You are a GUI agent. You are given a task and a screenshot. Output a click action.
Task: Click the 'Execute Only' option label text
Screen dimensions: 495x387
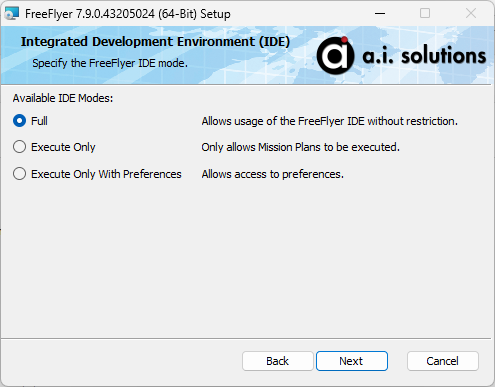(63, 147)
